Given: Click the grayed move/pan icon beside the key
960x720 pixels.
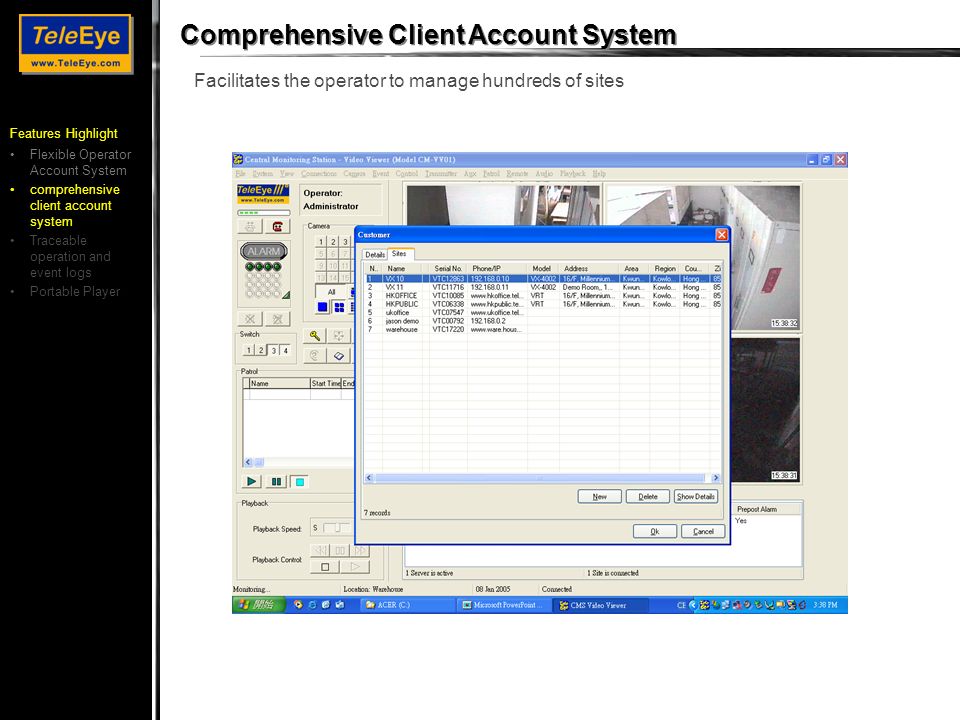Looking at the screenshot, I should click(339, 336).
